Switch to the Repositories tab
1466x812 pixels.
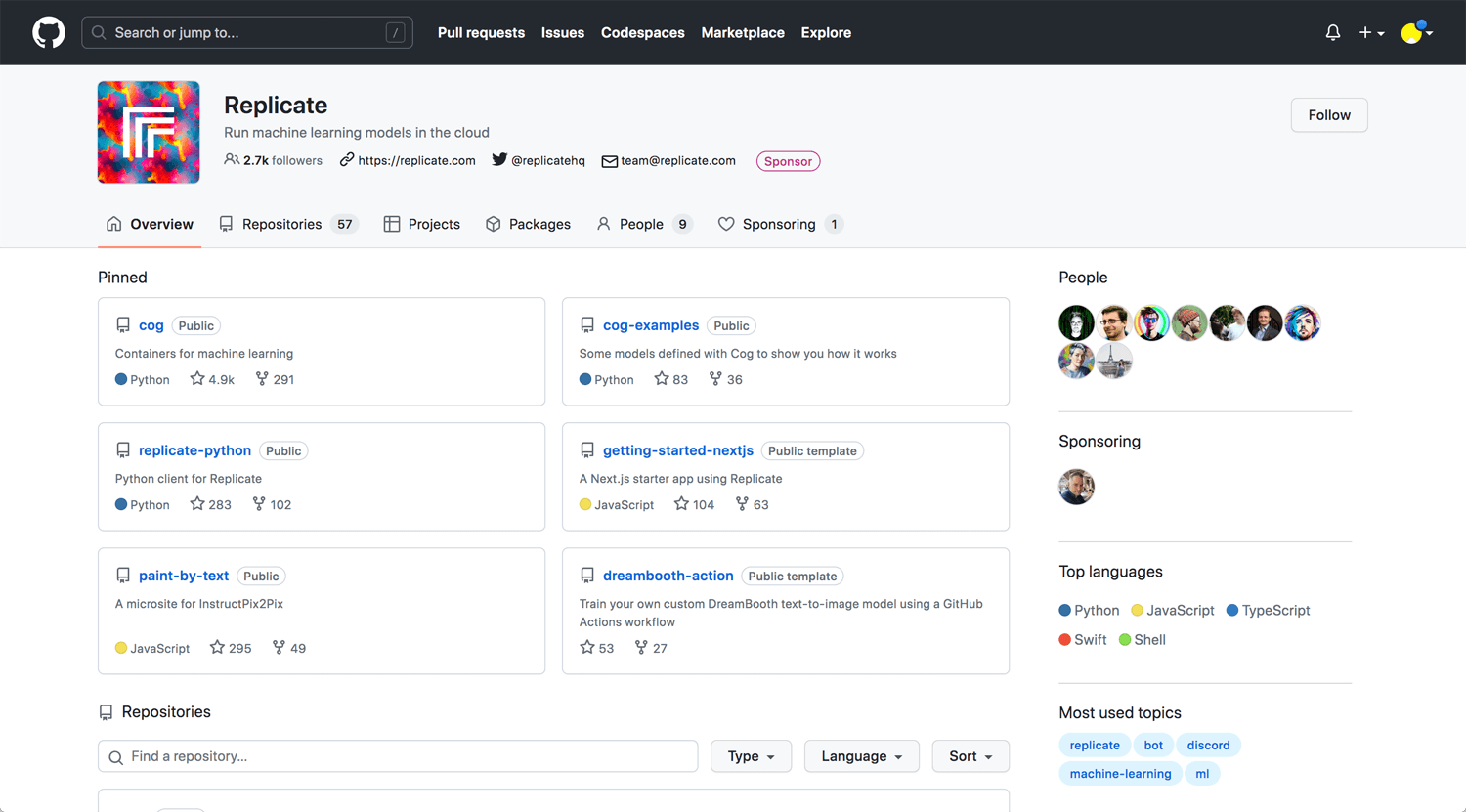(x=289, y=224)
